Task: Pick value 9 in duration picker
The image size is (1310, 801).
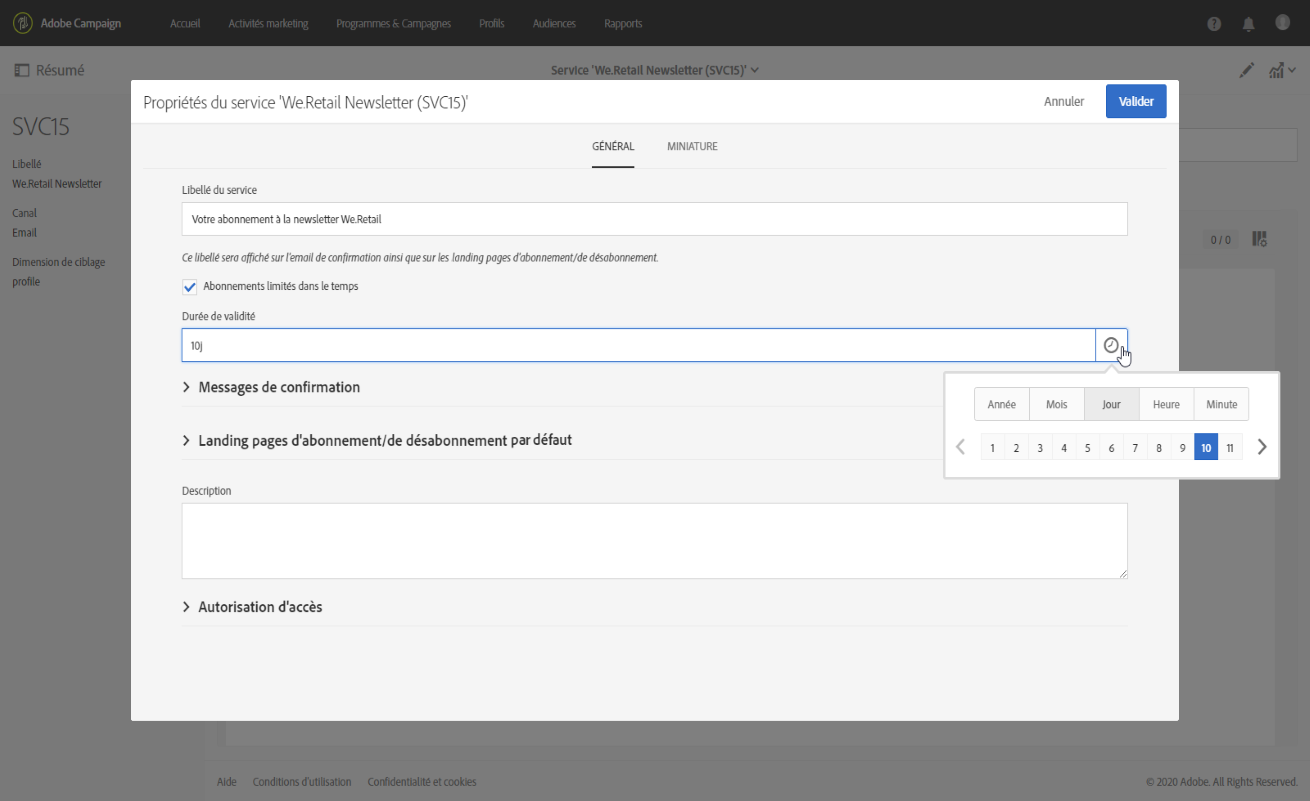Action: [1182, 448]
